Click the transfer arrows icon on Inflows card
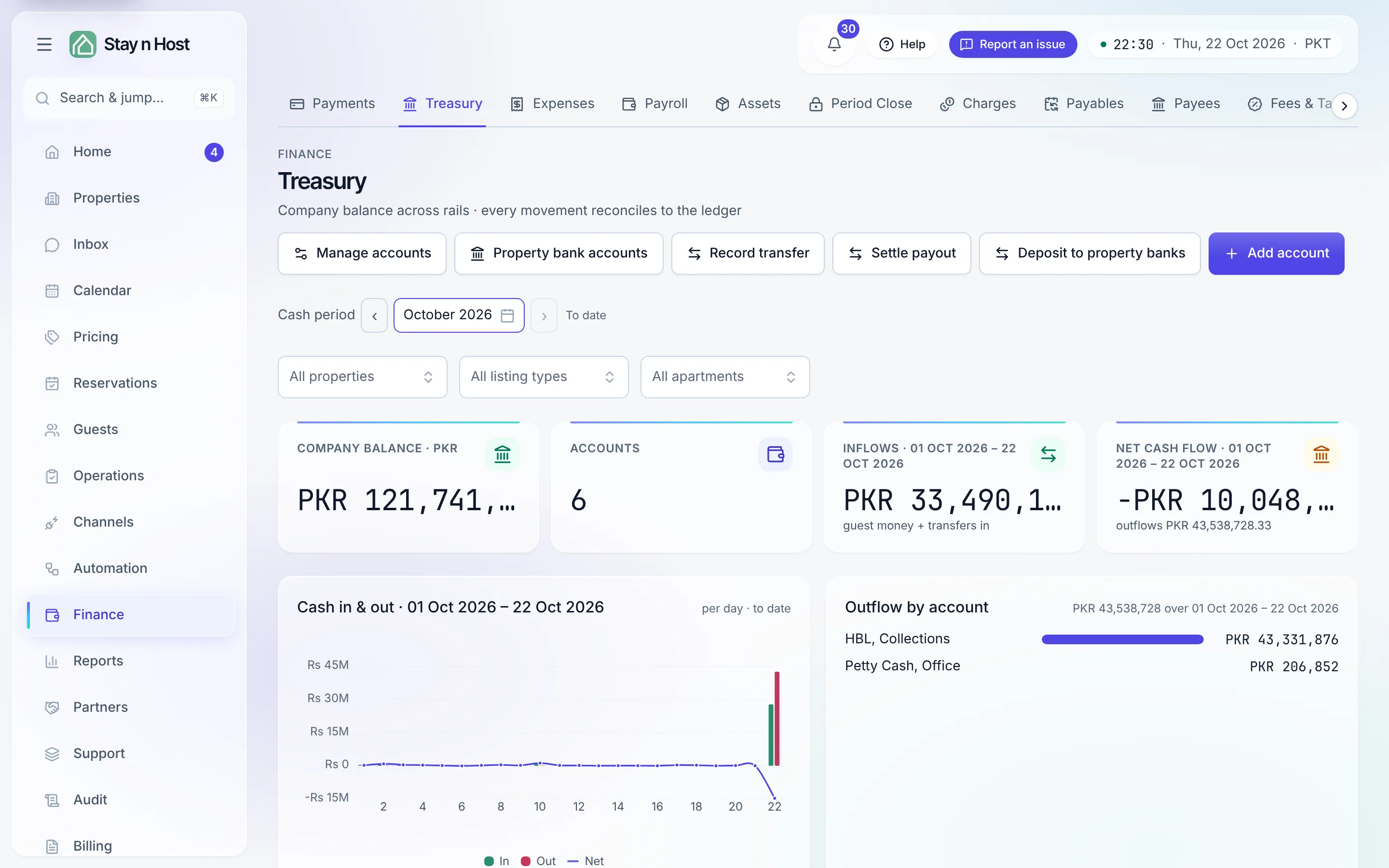 (1048, 454)
